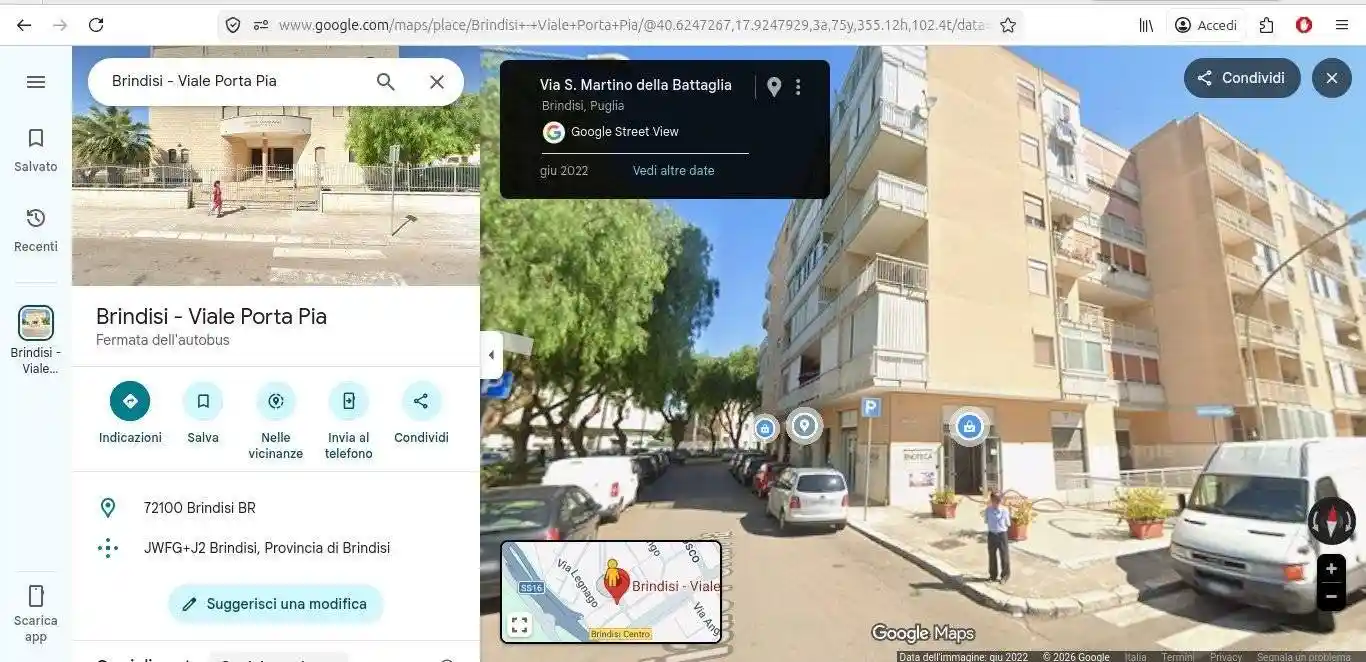1366x662 pixels.
Task: Click the Street View compass icon
Action: tap(1331, 519)
